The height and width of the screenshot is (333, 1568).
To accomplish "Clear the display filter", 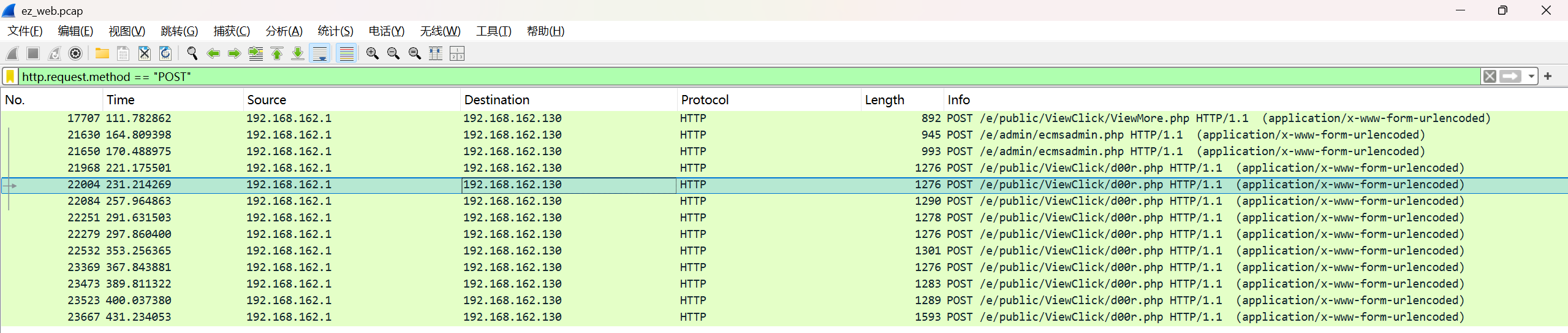I will (1490, 77).
